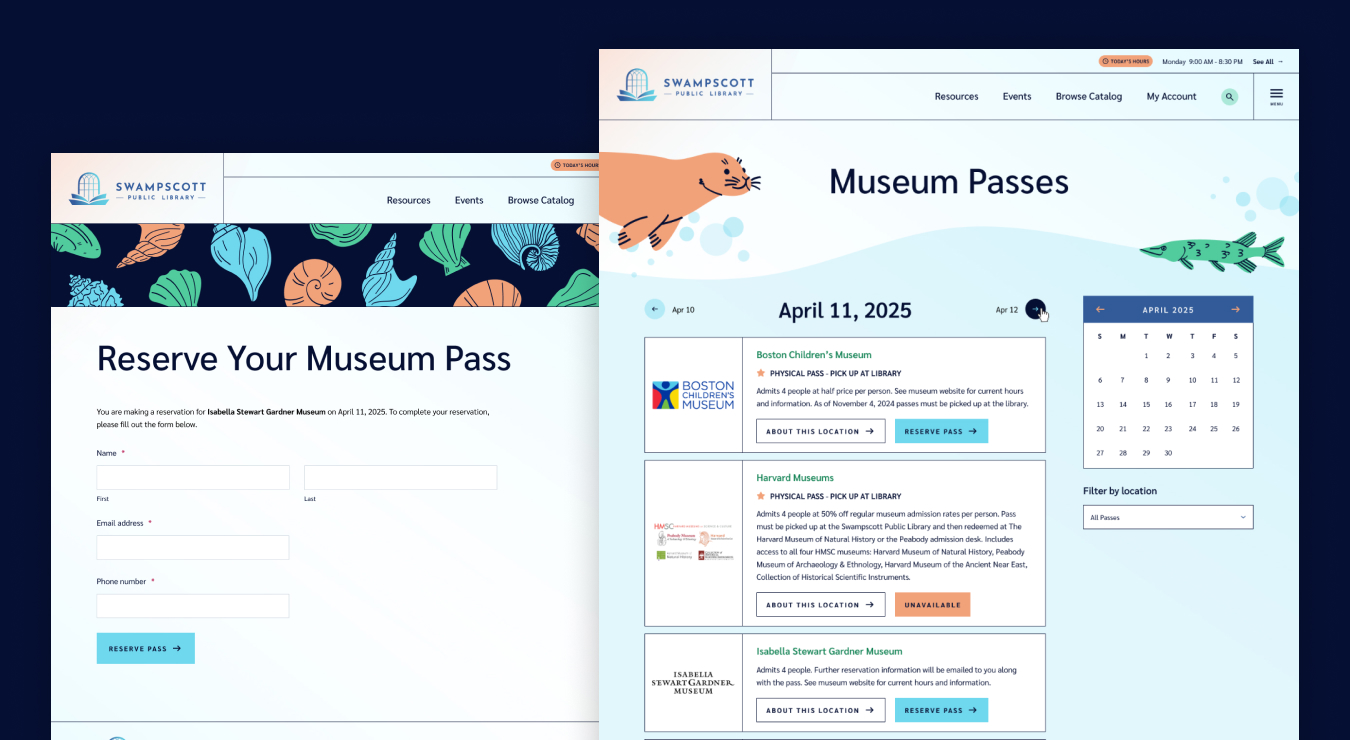
Task: Go to previous day Apr 10 arrow
Action: (x=654, y=309)
